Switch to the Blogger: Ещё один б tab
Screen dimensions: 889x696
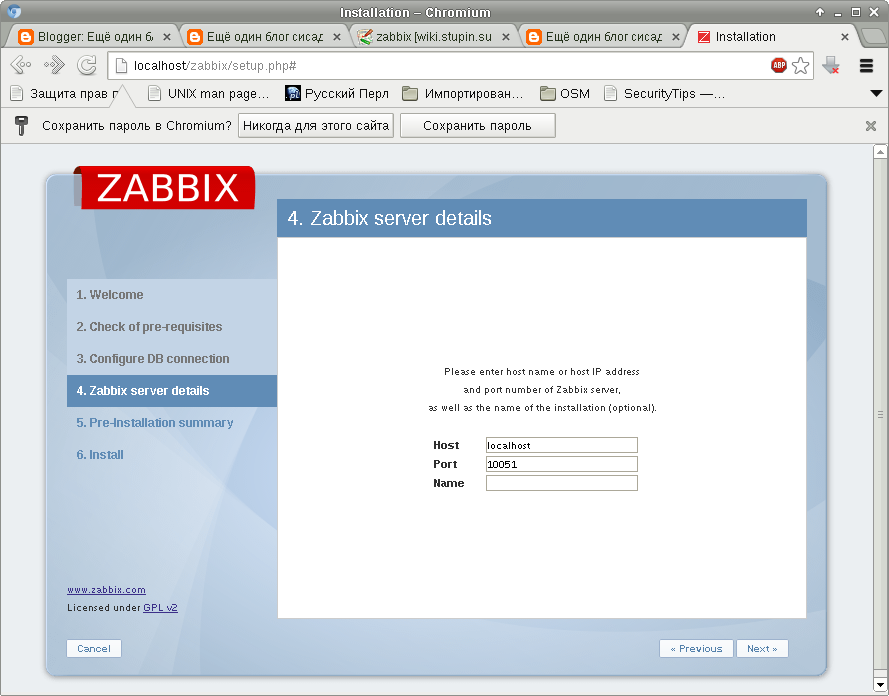(x=94, y=37)
